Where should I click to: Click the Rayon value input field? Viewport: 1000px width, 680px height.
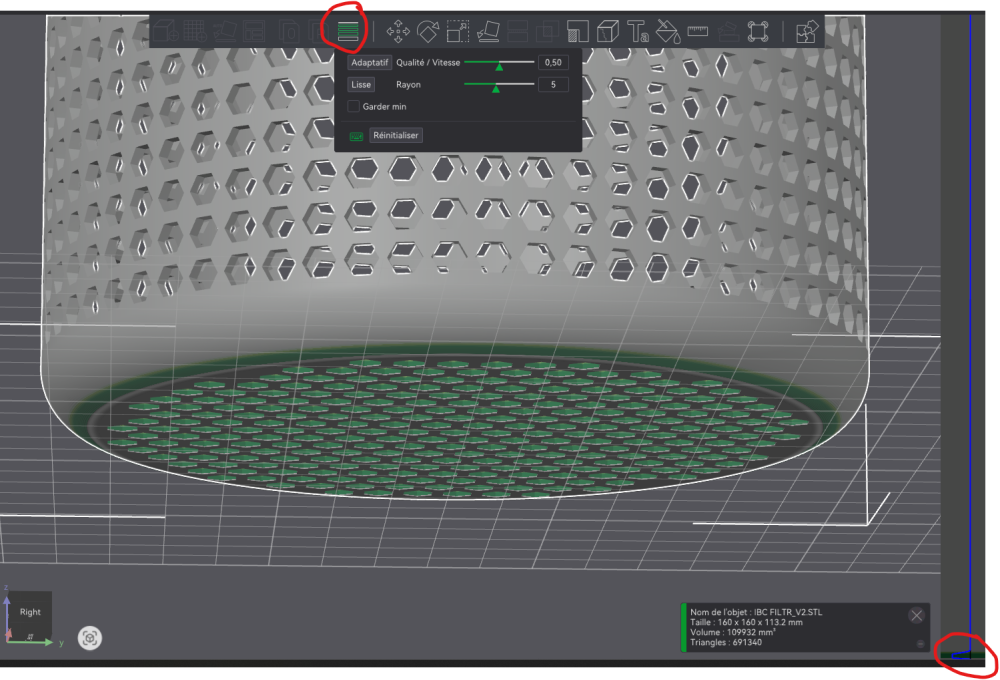click(553, 85)
